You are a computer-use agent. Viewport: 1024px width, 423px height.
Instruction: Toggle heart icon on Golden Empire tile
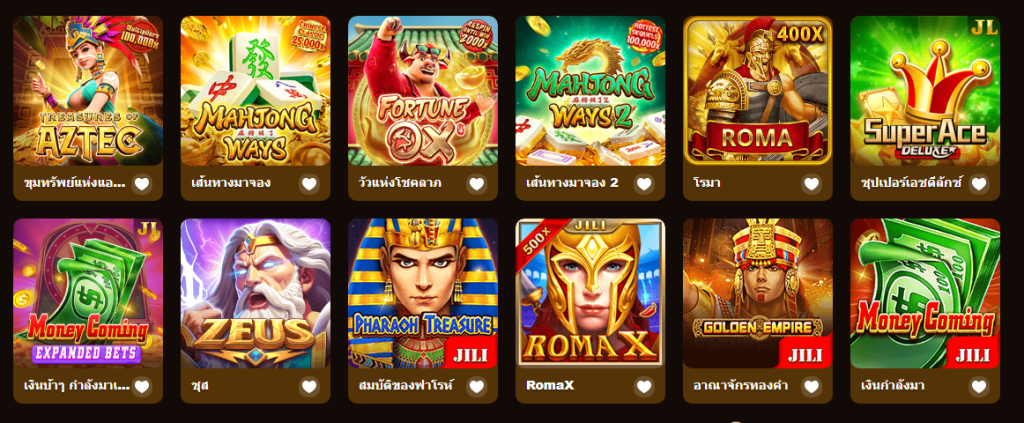[x=811, y=386]
